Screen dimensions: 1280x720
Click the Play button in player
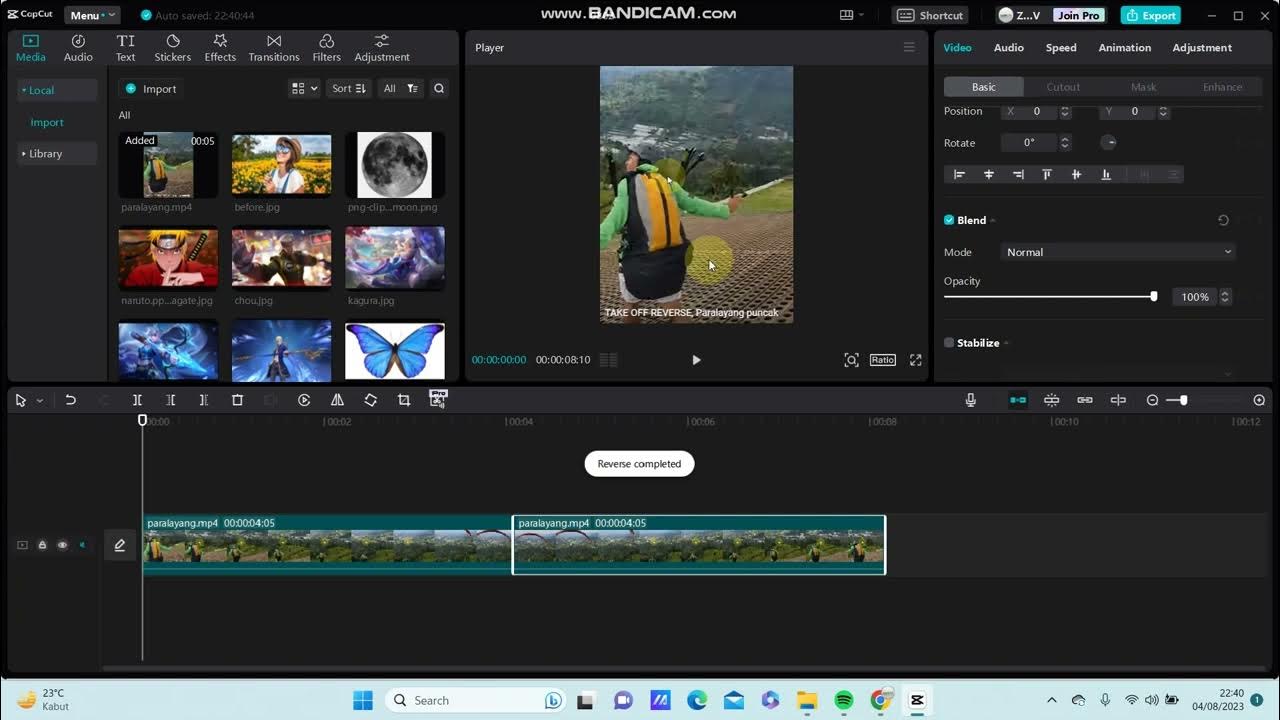point(696,360)
